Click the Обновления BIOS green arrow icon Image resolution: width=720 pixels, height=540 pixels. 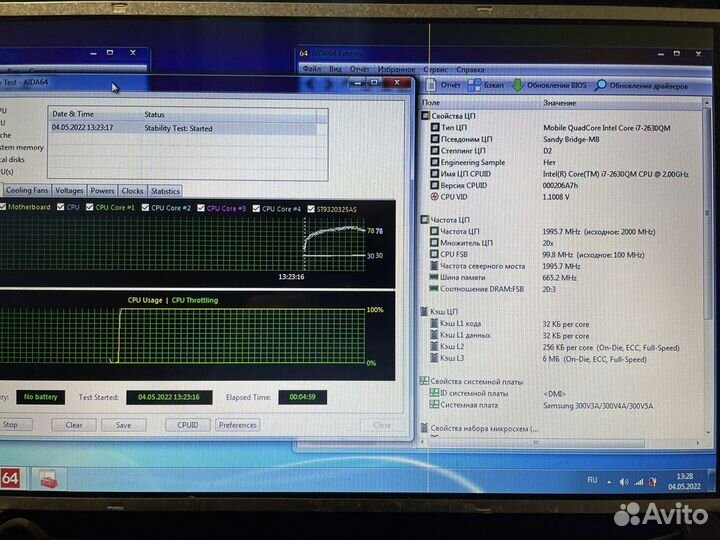point(518,85)
